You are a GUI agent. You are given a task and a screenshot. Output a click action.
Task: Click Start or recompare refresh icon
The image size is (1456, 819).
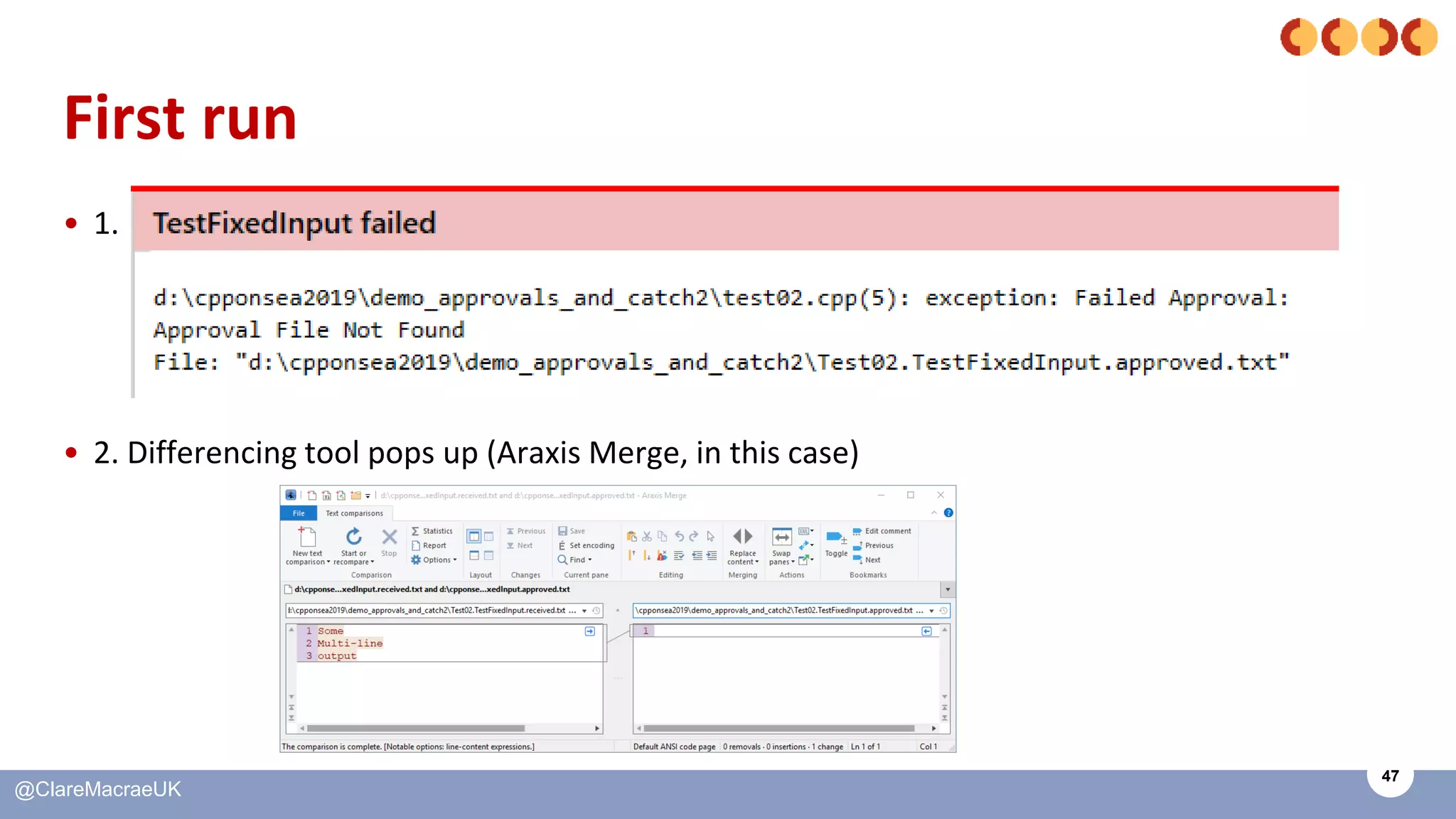pyautogui.click(x=353, y=536)
